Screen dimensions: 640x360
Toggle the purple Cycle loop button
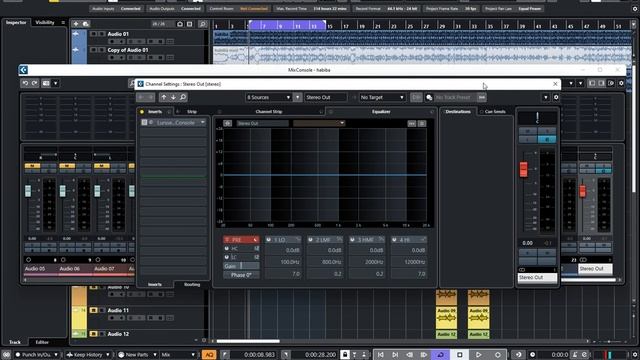440,355
